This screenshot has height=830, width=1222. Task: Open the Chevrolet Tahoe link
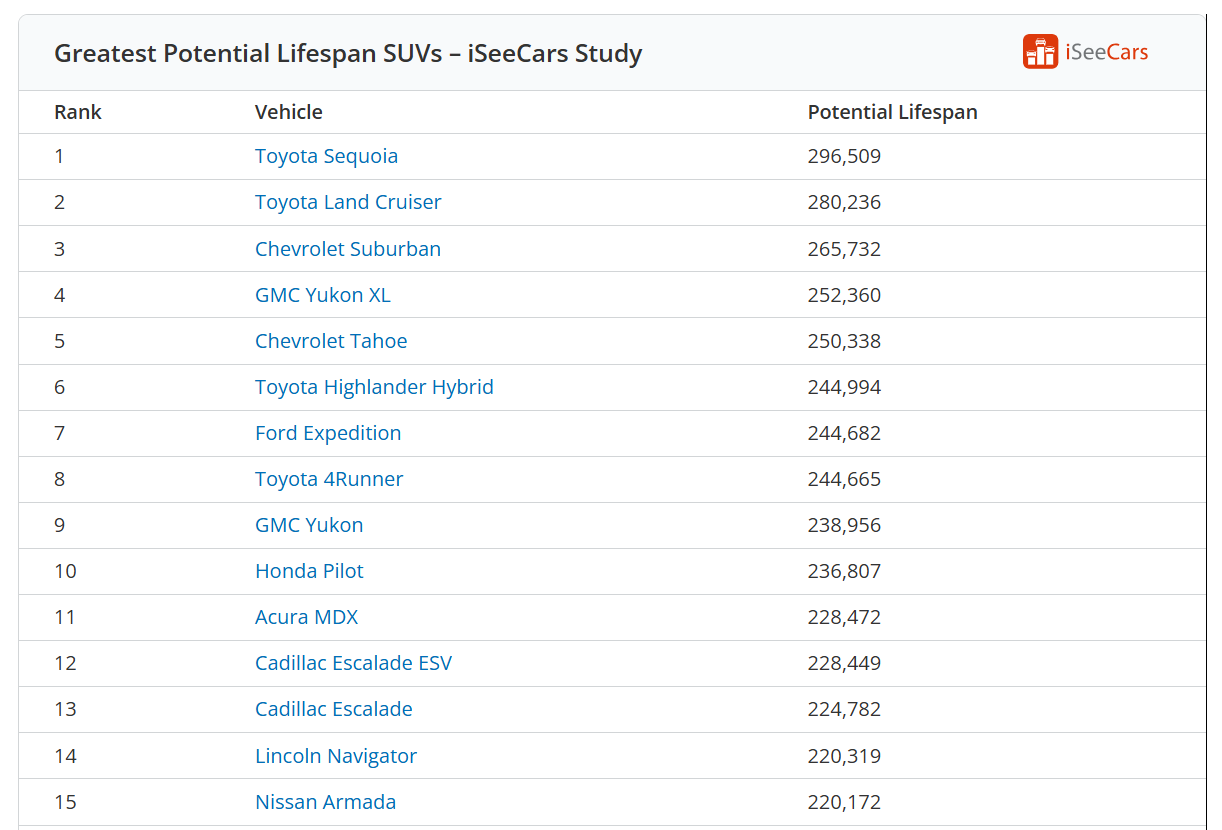pyautogui.click(x=331, y=341)
